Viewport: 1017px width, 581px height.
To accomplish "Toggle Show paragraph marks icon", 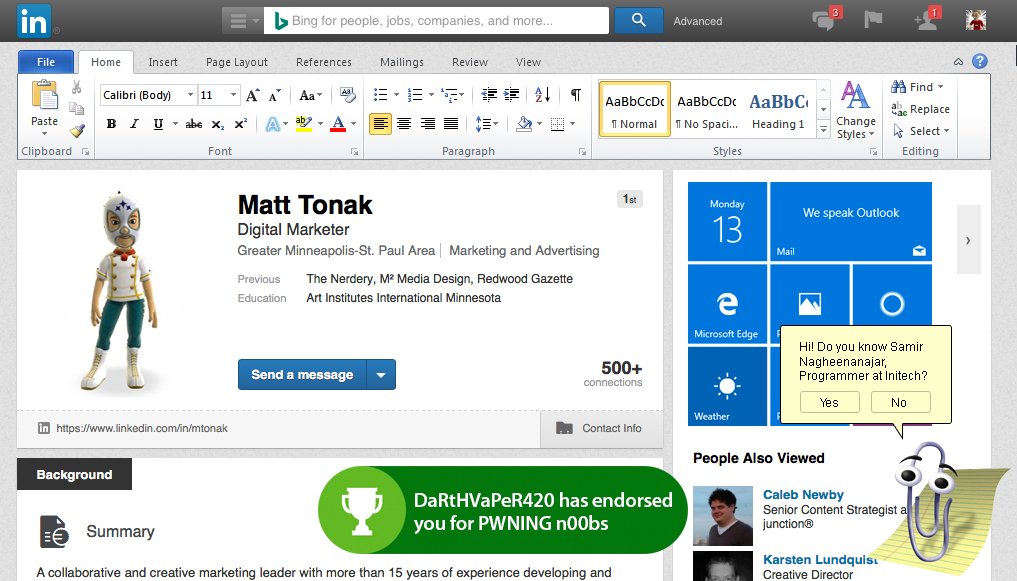I will (575, 95).
